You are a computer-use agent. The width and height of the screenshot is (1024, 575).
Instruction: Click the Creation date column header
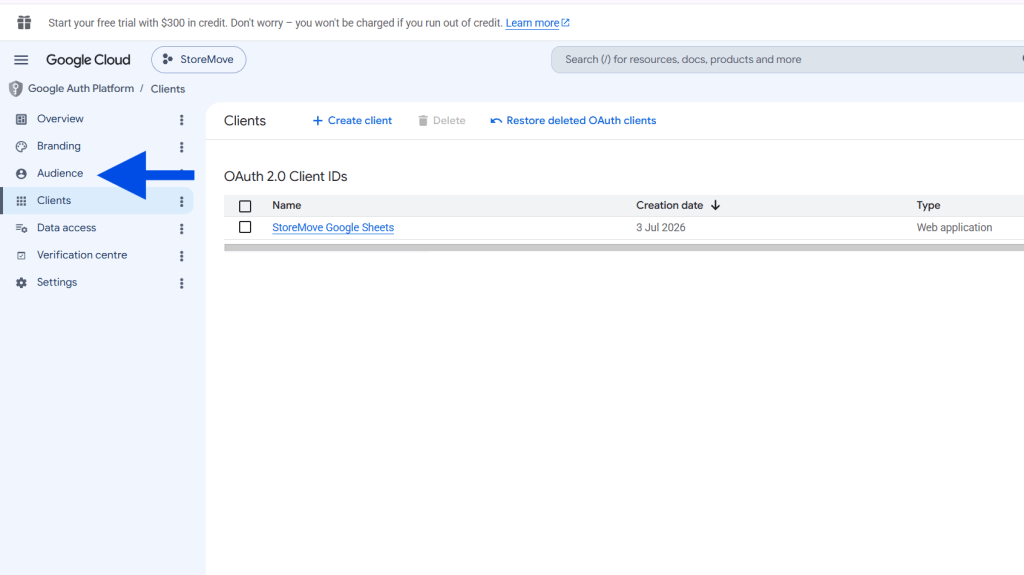tap(669, 205)
